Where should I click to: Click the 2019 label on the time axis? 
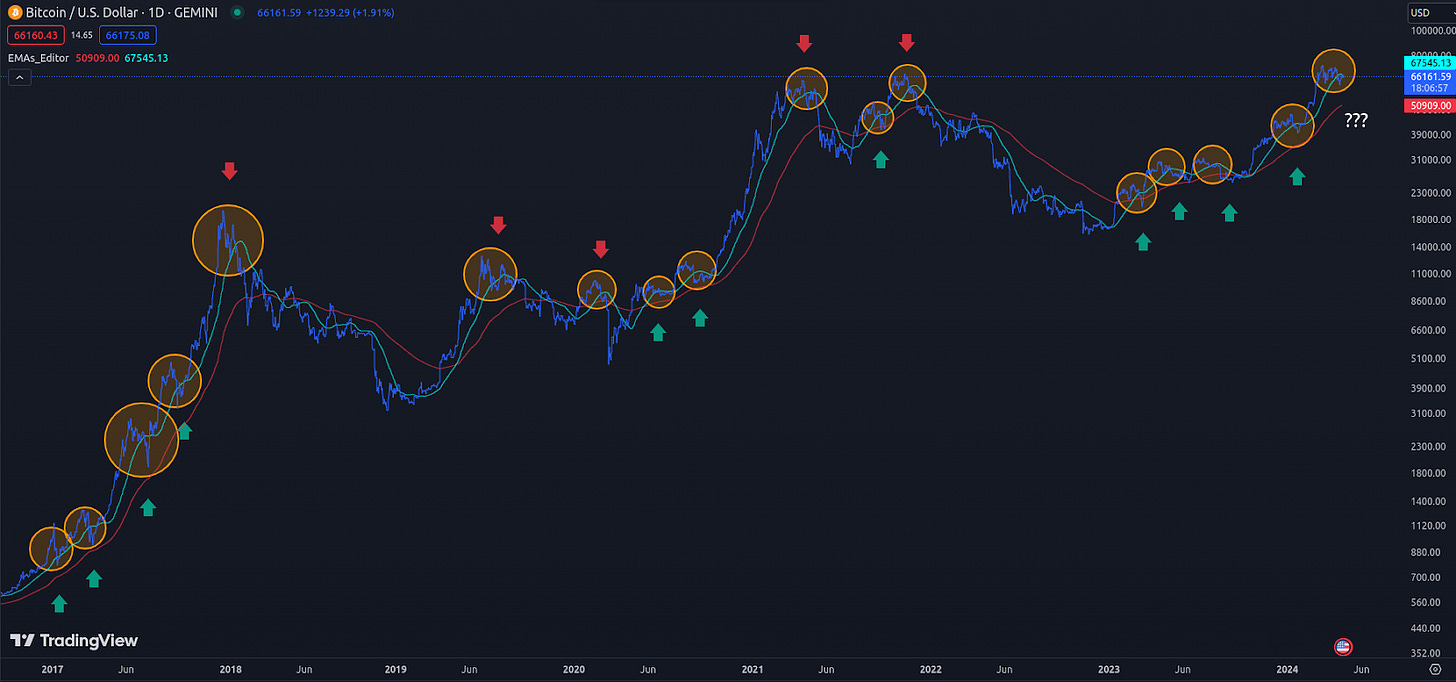pyautogui.click(x=396, y=668)
